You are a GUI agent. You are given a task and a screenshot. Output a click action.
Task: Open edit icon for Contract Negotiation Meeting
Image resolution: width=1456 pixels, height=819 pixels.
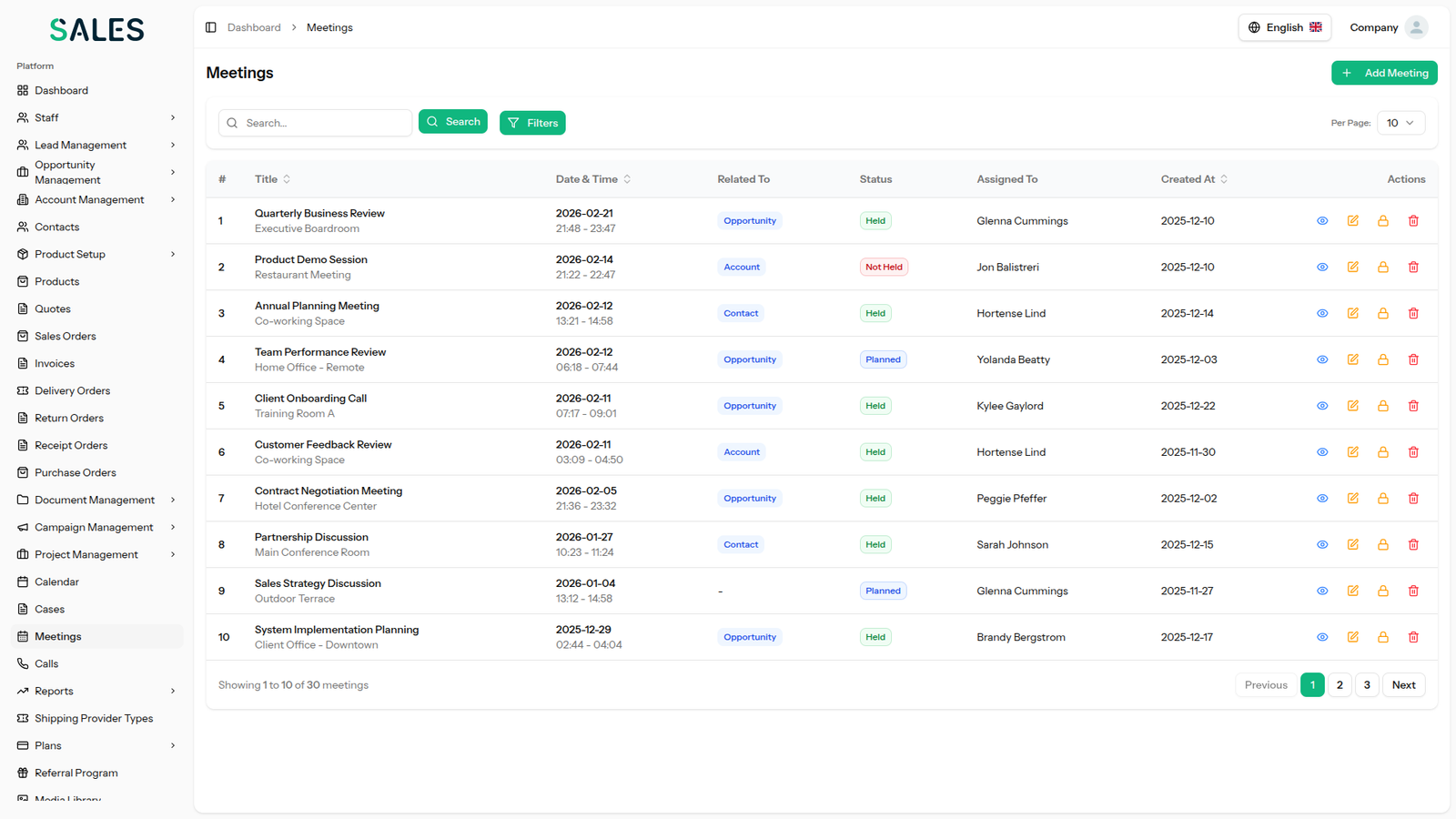pyautogui.click(x=1353, y=499)
